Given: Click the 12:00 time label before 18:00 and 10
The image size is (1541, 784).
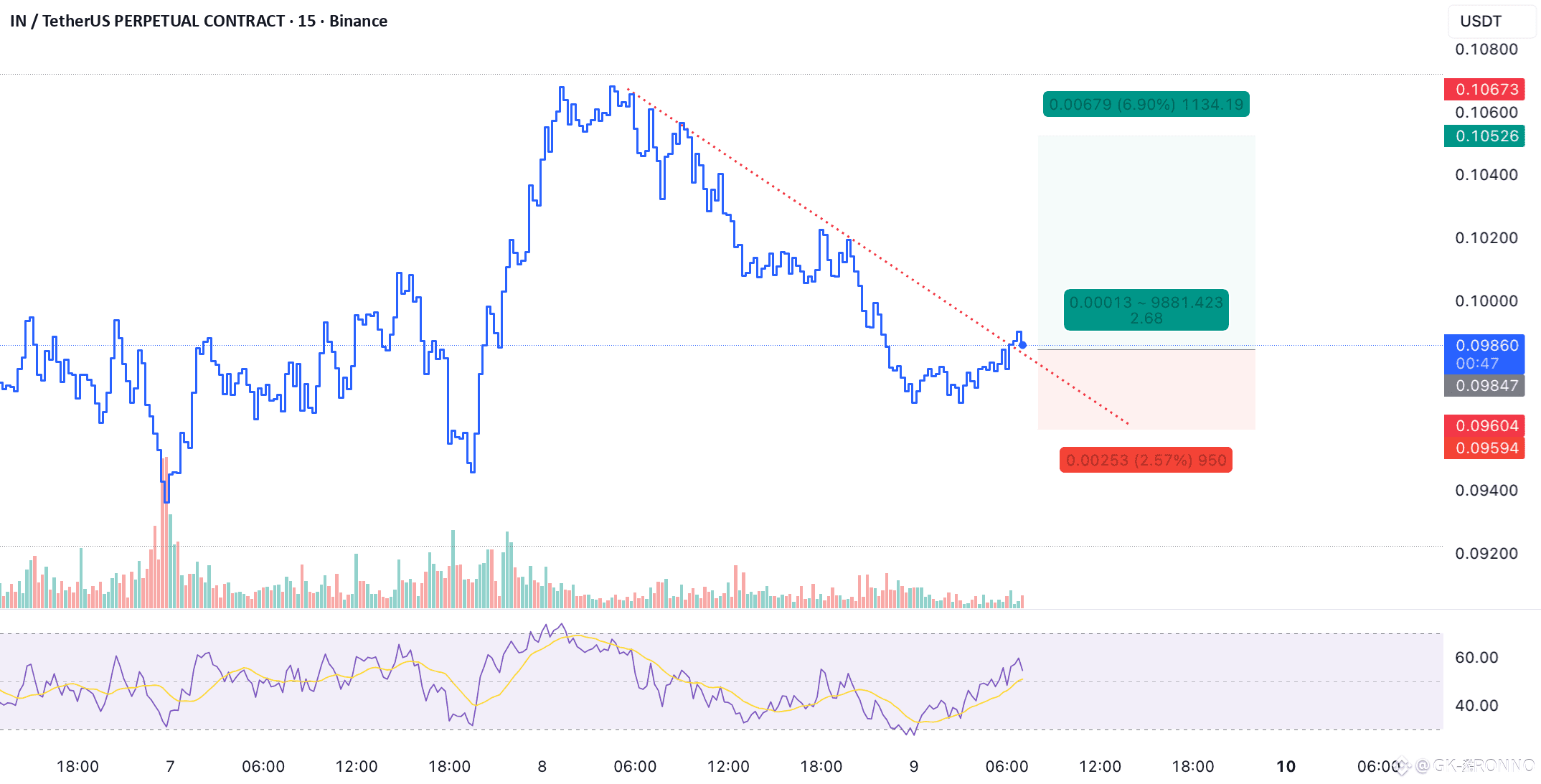Looking at the screenshot, I should point(1100,767).
